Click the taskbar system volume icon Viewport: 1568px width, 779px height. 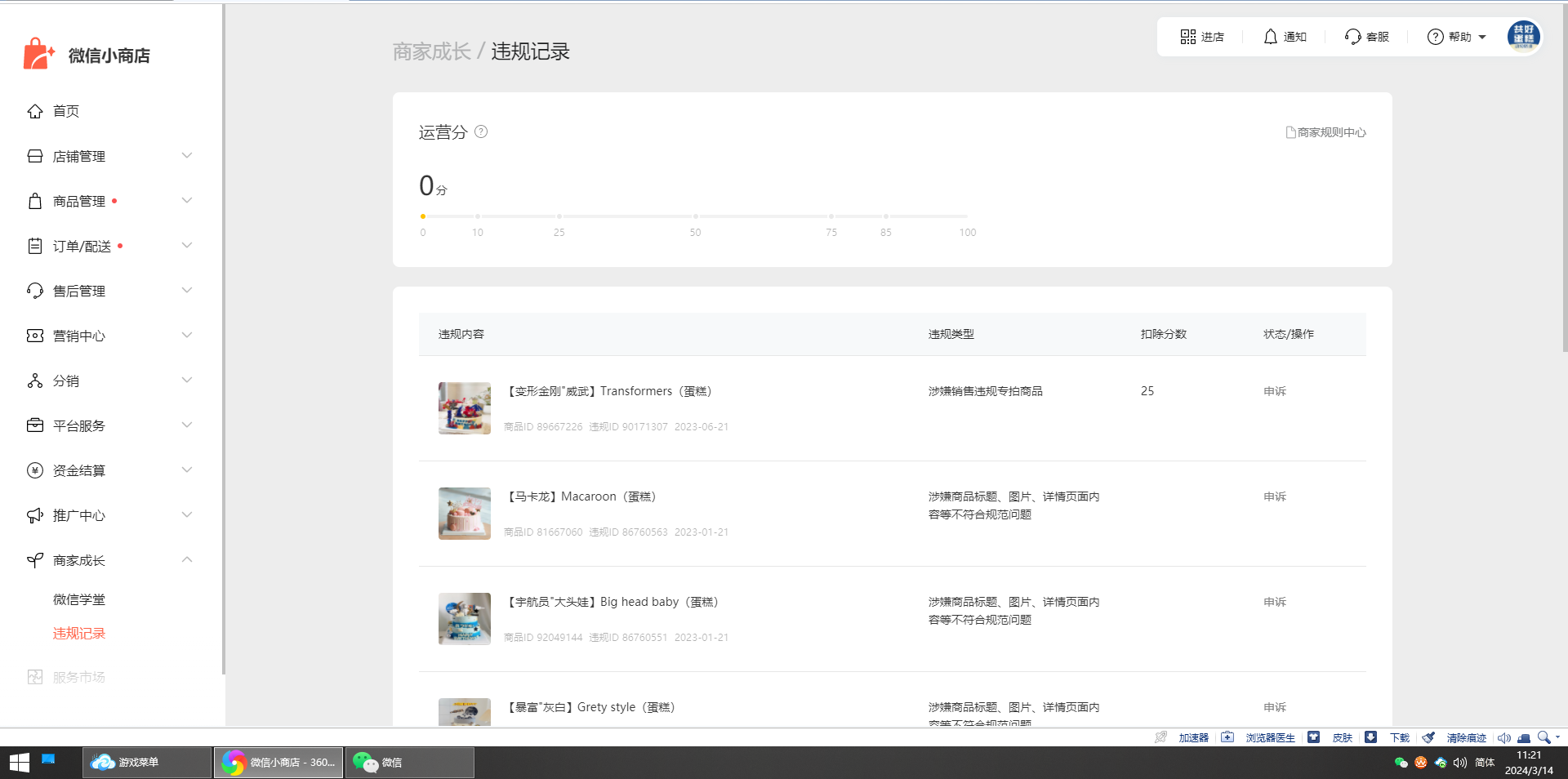1460,763
